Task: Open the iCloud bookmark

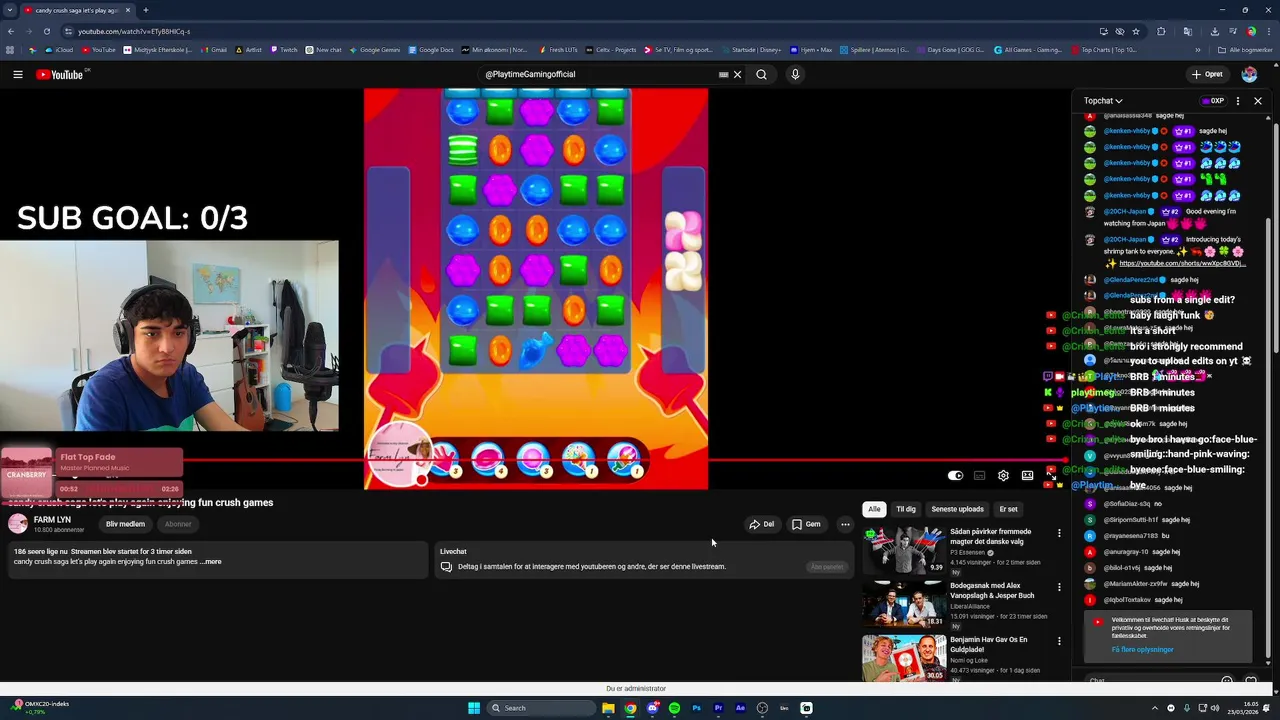Action: [59, 50]
